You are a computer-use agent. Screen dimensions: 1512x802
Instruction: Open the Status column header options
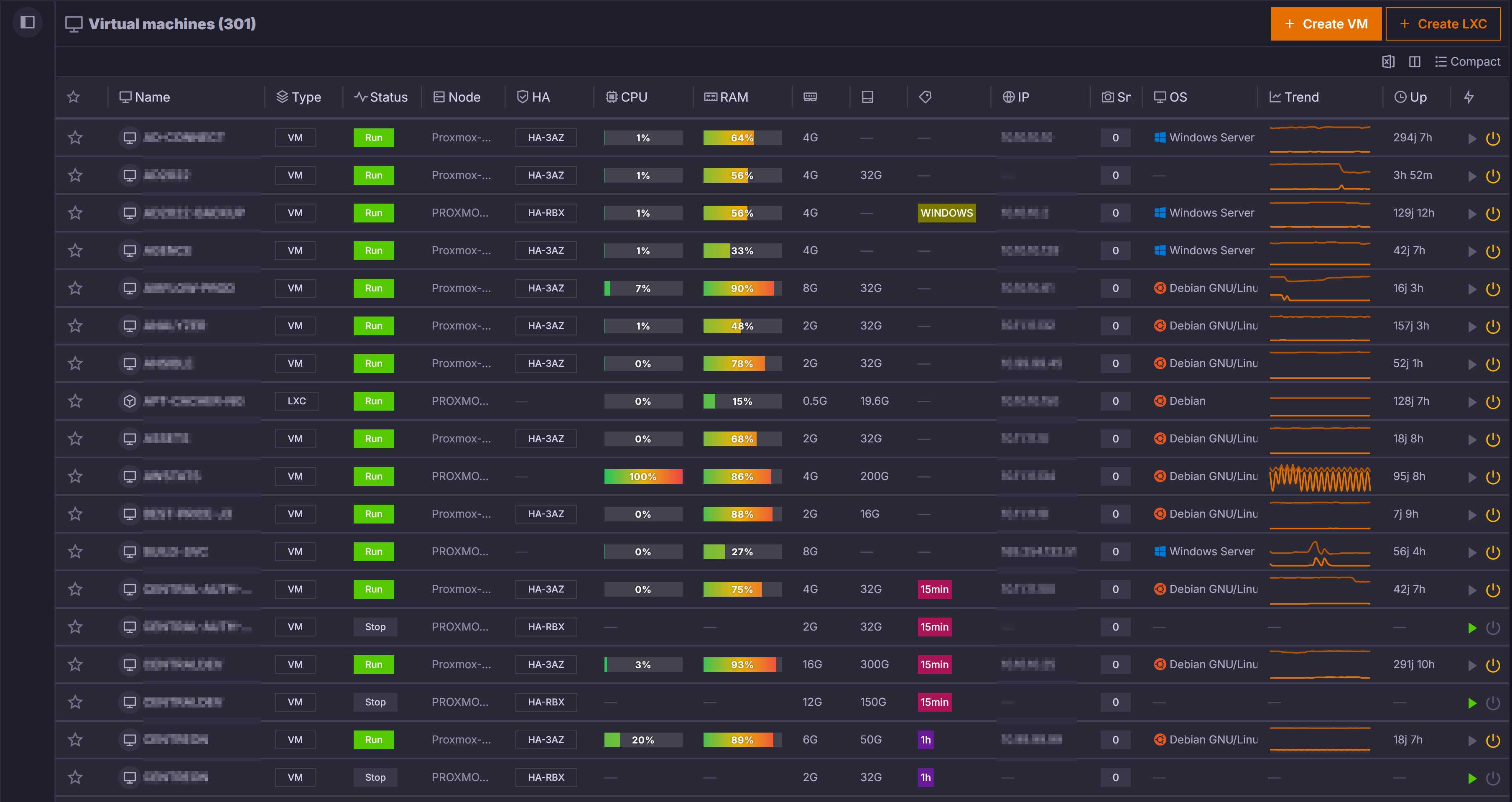pos(382,97)
